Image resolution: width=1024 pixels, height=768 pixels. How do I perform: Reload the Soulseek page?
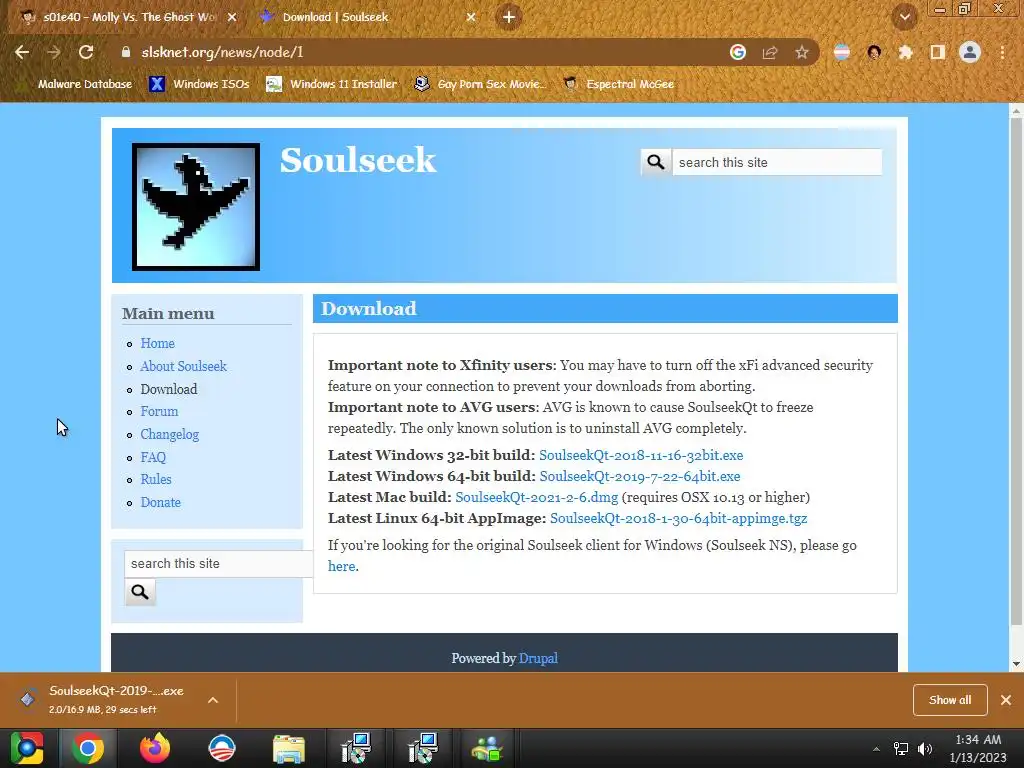pos(86,52)
